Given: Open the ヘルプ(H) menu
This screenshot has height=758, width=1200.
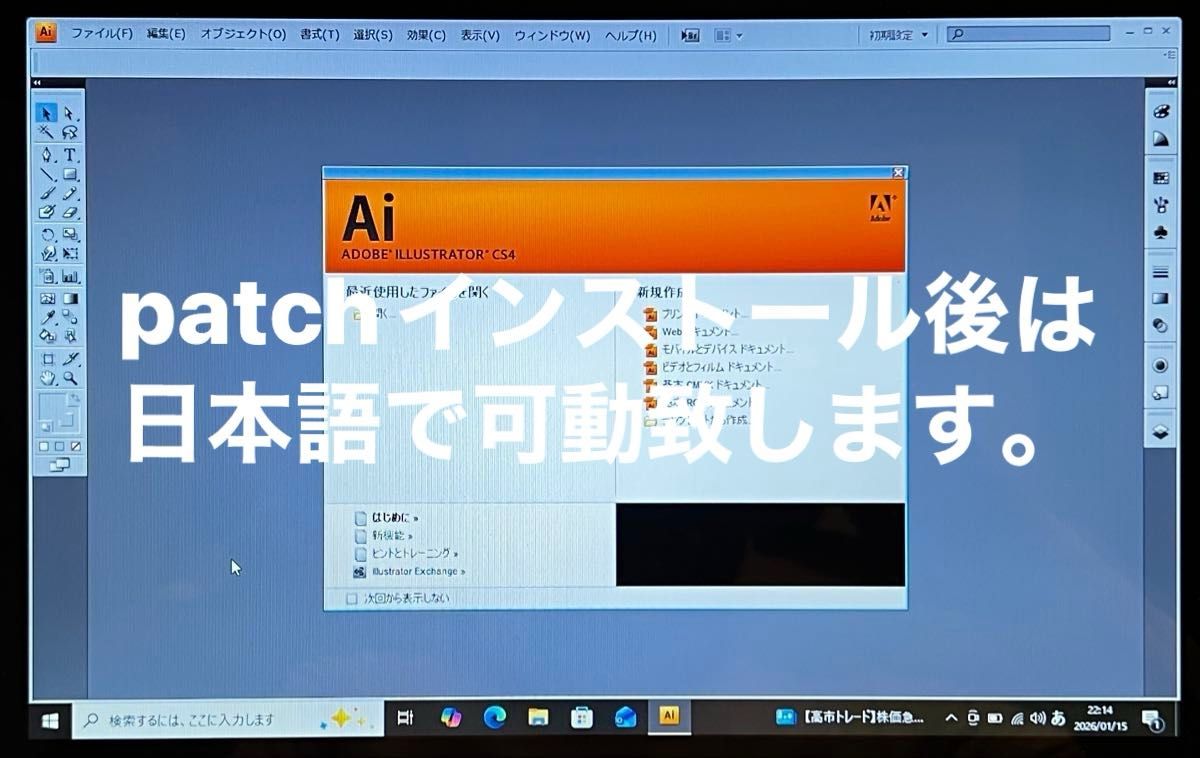Looking at the screenshot, I should click(x=631, y=34).
